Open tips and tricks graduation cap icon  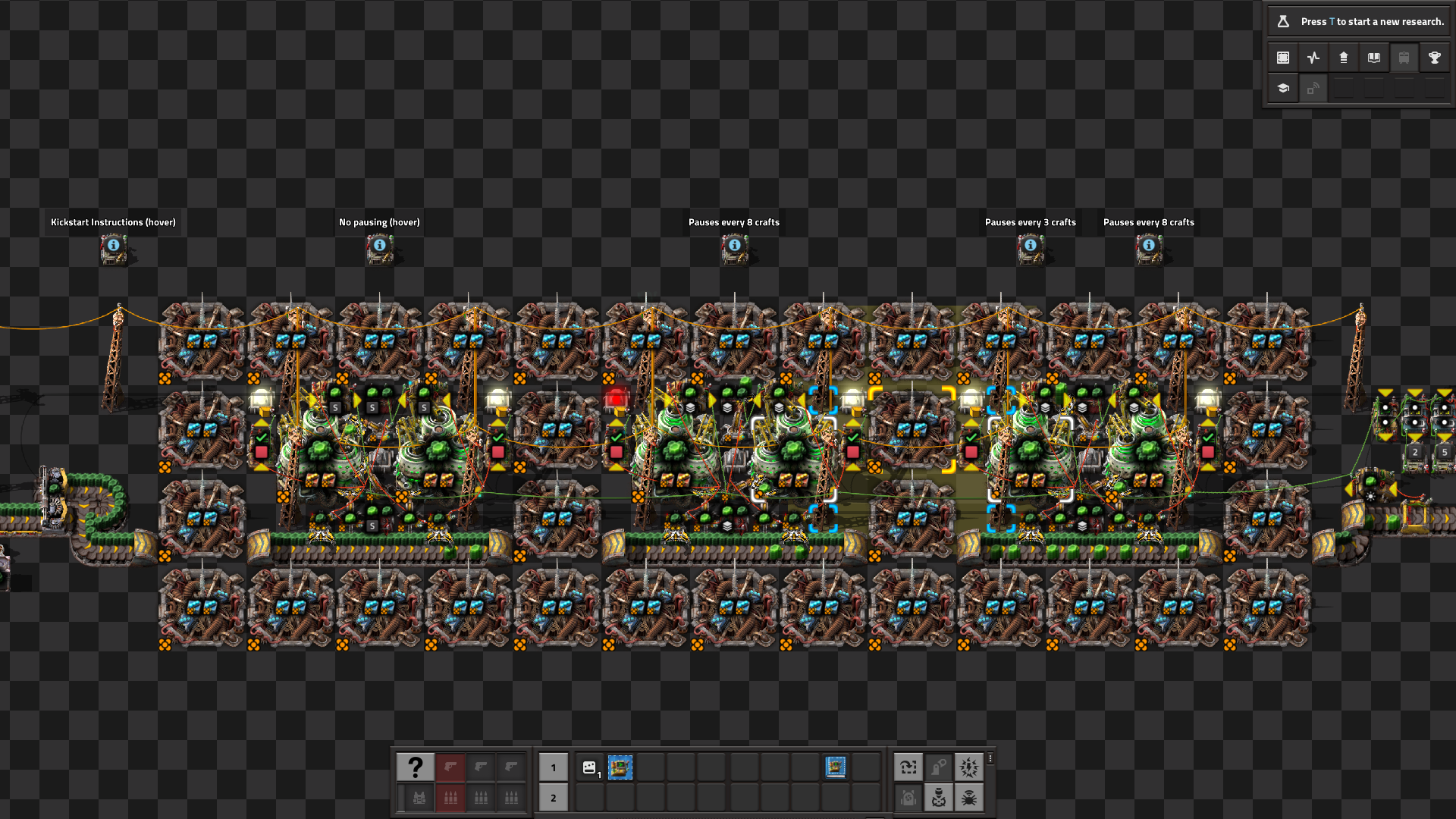pyautogui.click(x=1283, y=88)
